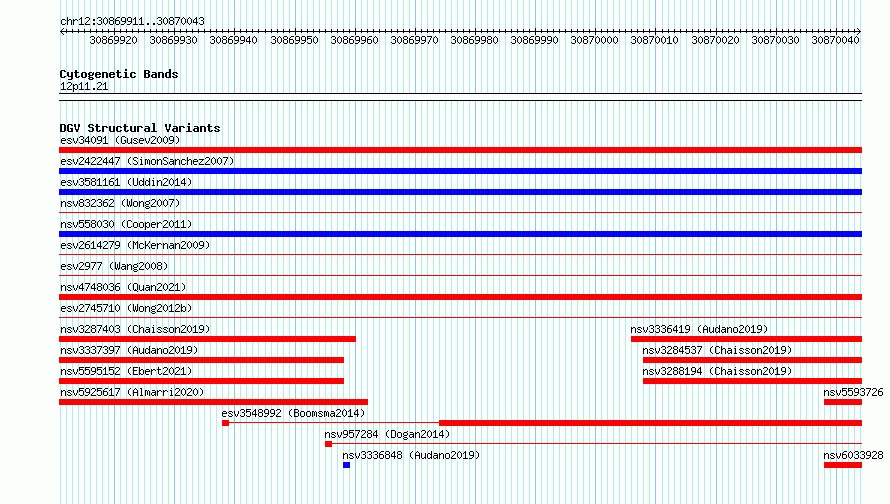Click the DGV Structural Variants track heading
This screenshot has width=890, height=504.
[x=140, y=128]
